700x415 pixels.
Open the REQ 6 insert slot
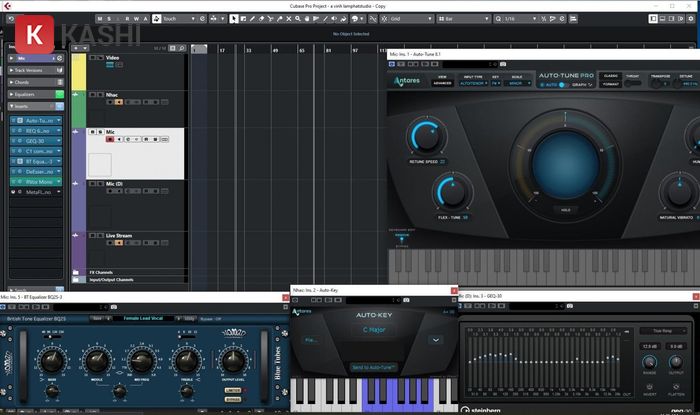[x=38, y=131]
